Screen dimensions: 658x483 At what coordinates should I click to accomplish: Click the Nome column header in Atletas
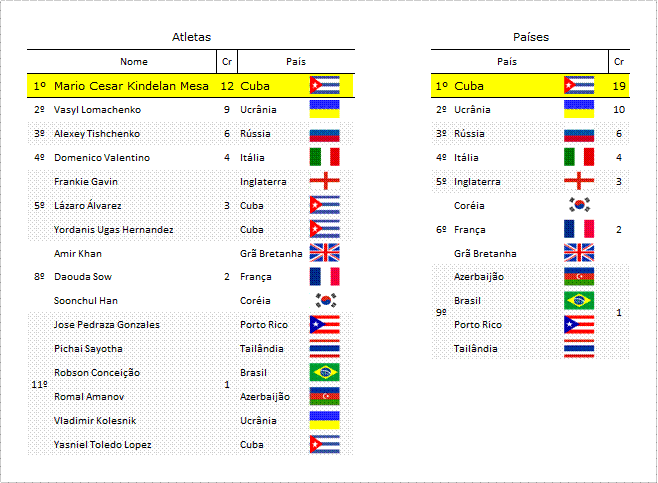[134, 62]
